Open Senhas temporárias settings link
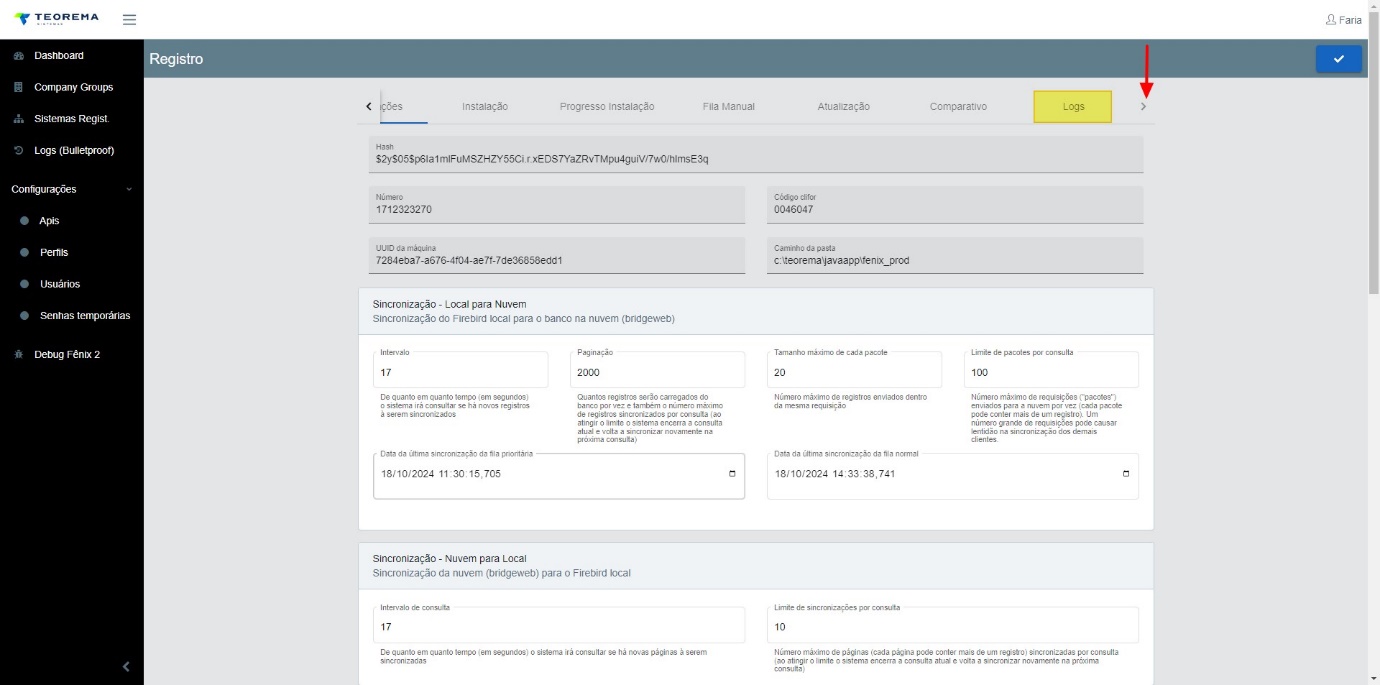 click(x=85, y=316)
